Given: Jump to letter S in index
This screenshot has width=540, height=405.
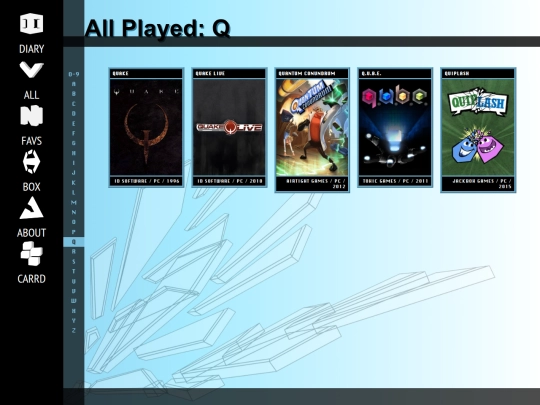Looking at the screenshot, I should click(x=74, y=261).
